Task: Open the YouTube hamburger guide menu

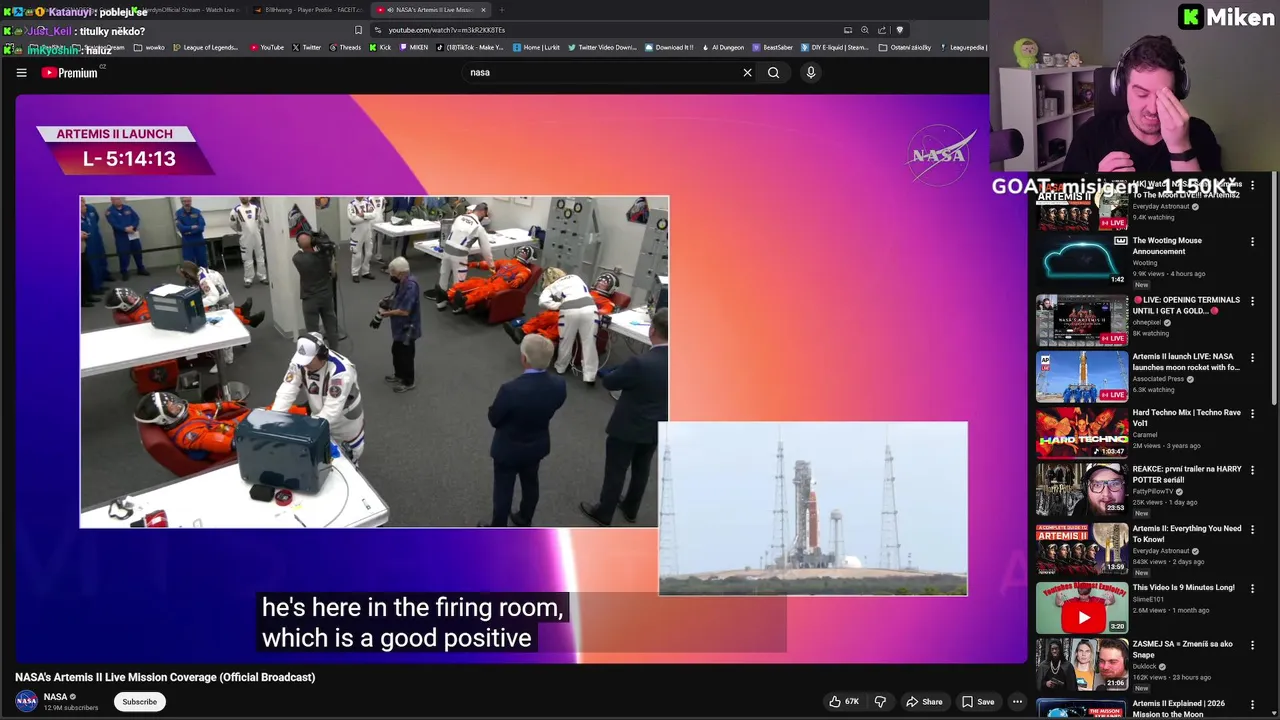Action: pos(21,73)
